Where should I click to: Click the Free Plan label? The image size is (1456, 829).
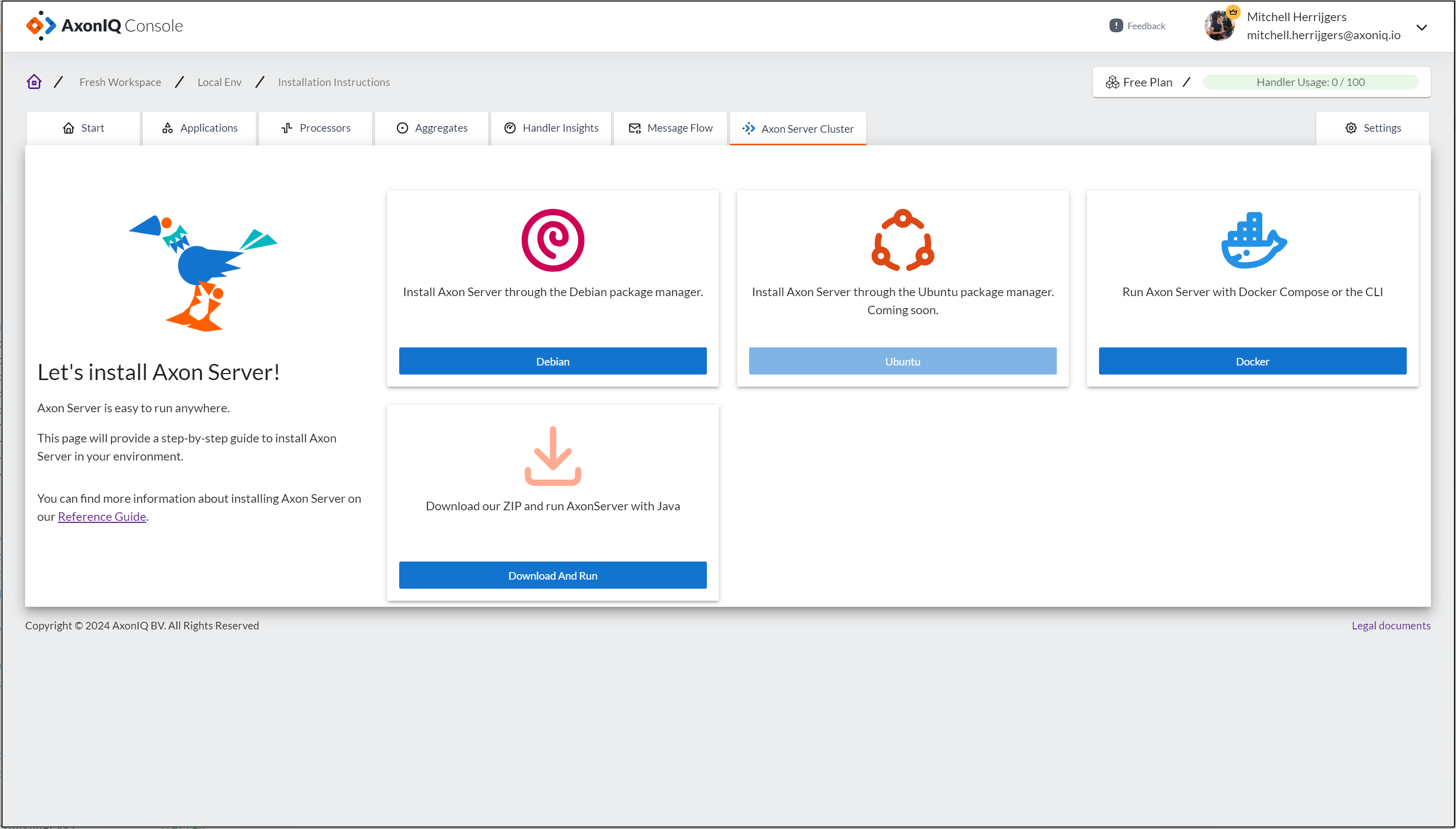point(1147,82)
